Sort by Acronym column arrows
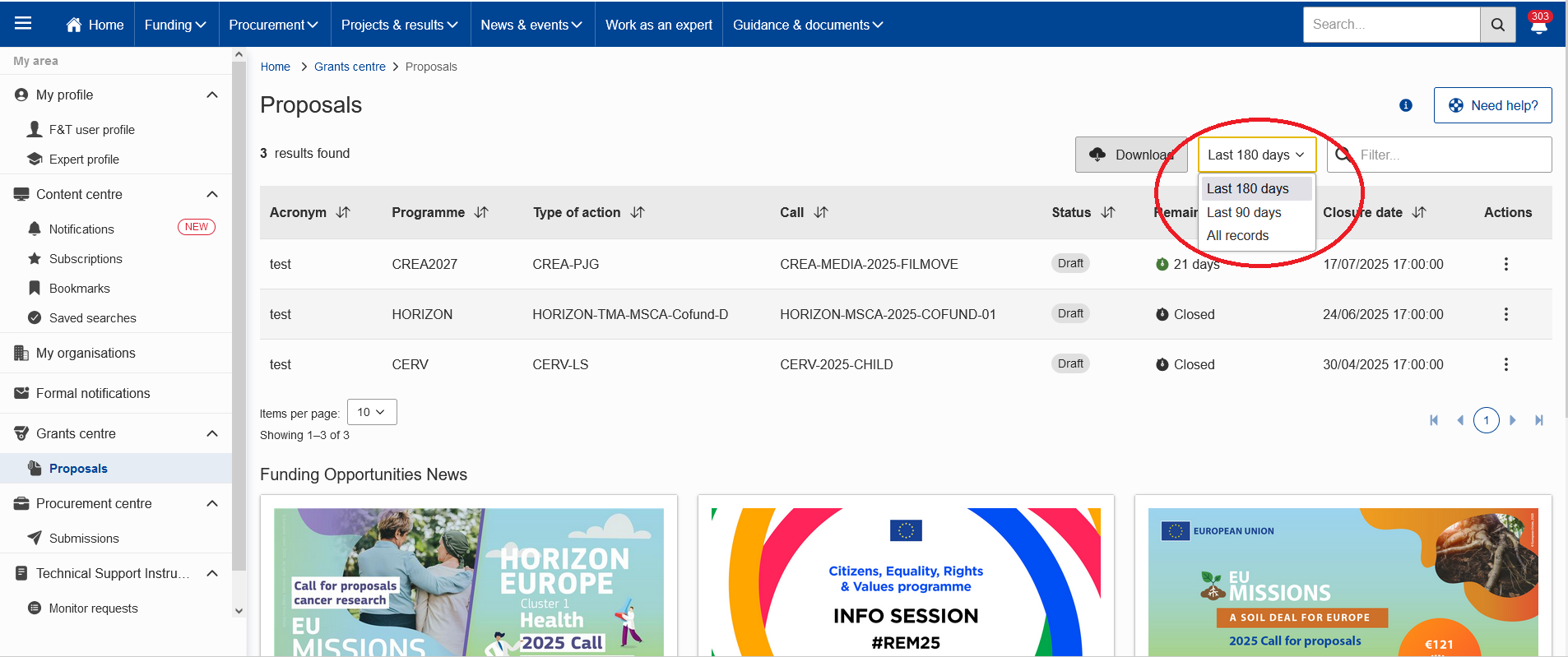 344,212
